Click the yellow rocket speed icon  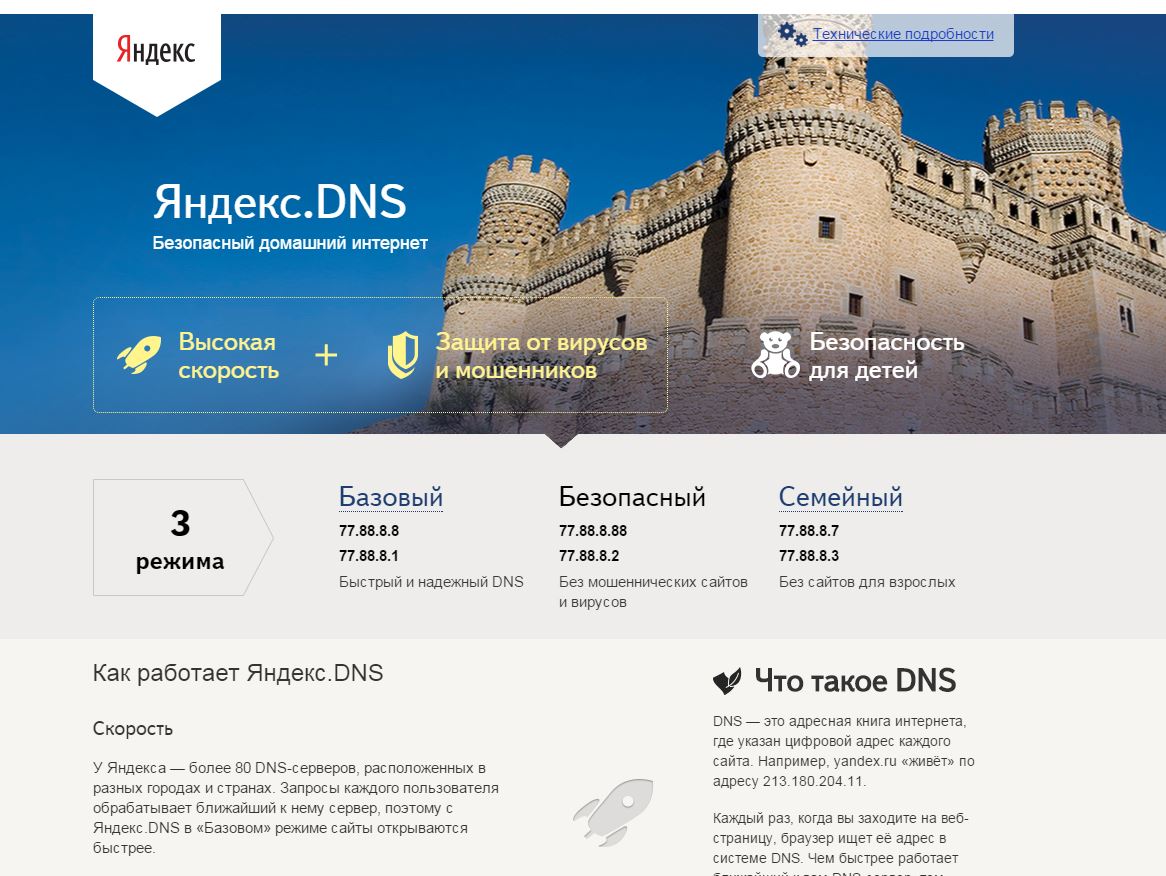139,355
